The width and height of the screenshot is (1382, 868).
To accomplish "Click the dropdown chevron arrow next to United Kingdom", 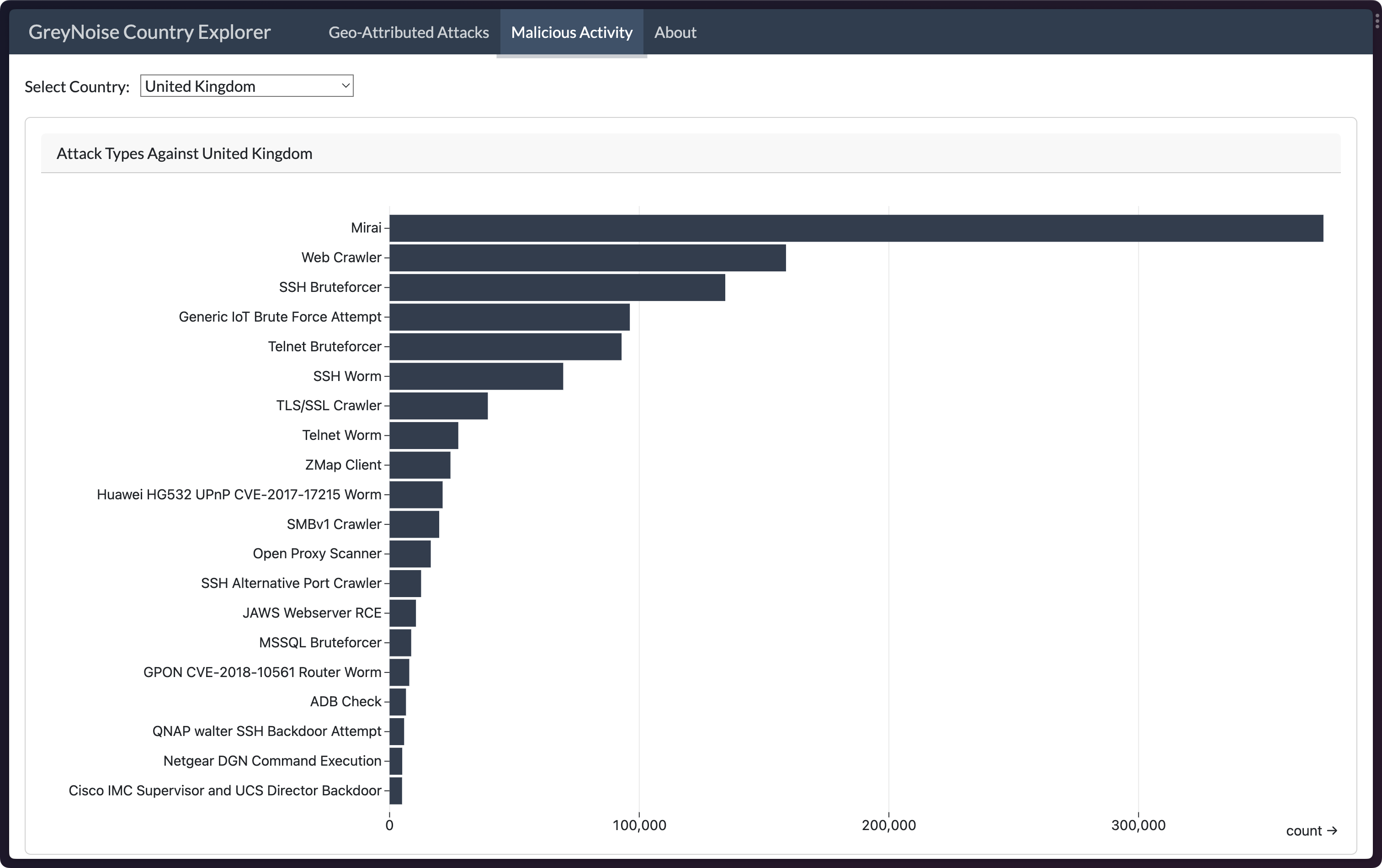I will pyautogui.click(x=345, y=86).
